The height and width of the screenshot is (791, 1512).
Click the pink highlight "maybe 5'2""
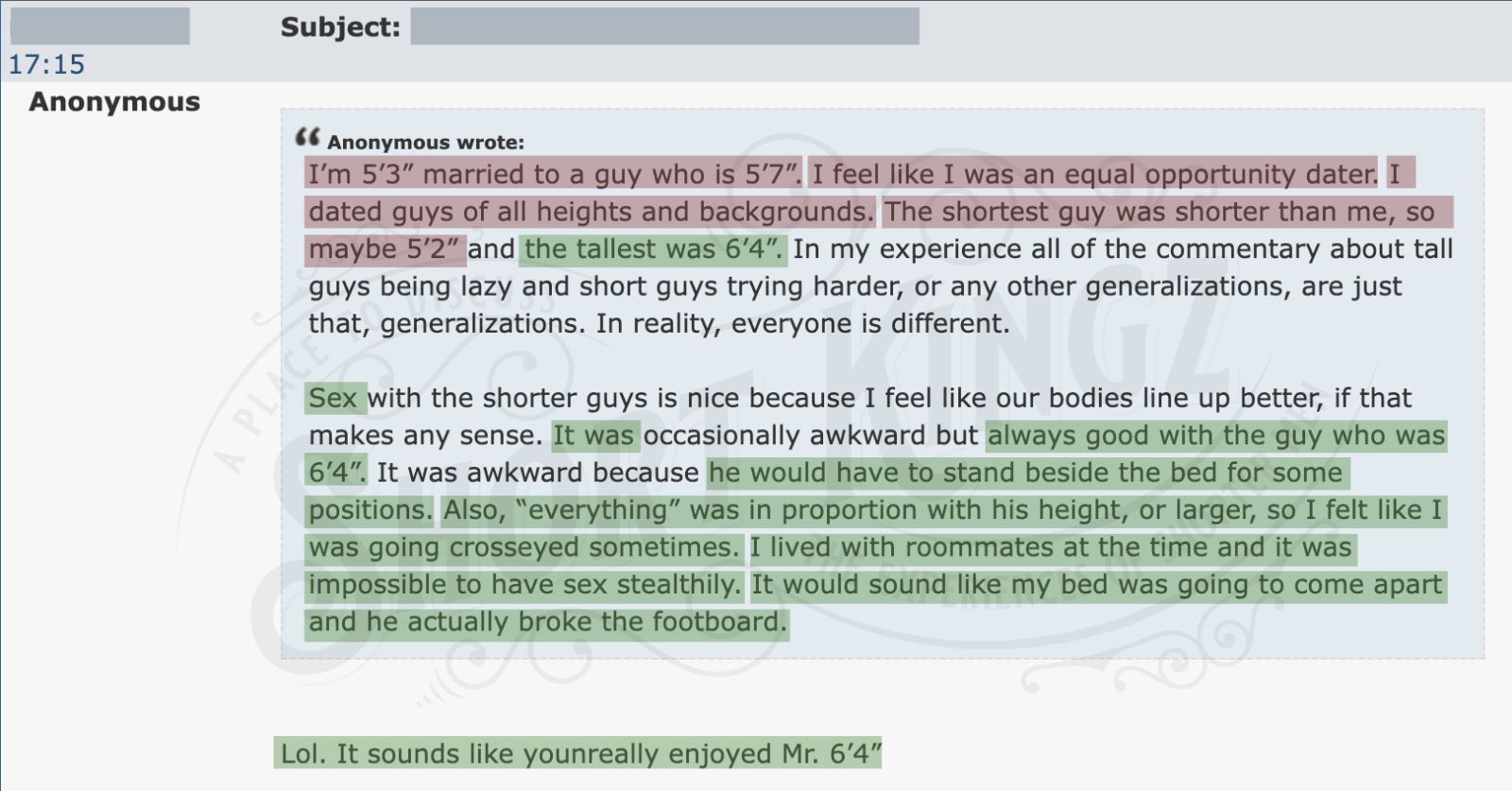385,249
